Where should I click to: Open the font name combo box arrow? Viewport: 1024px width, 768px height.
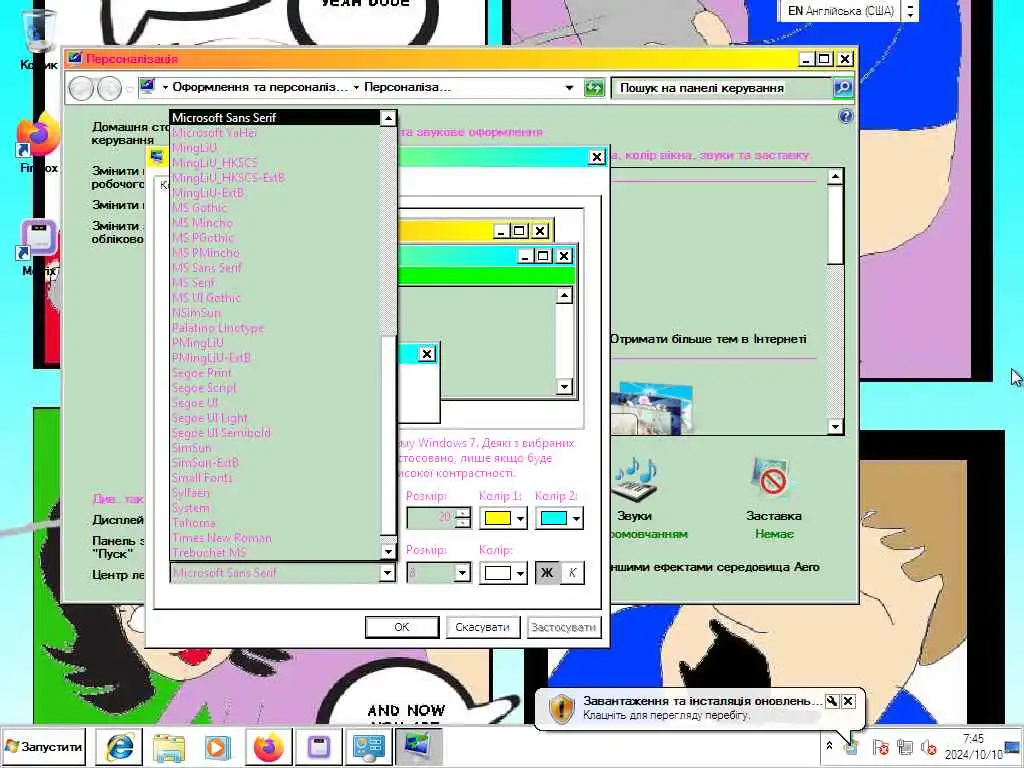pyautogui.click(x=387, y=573)
